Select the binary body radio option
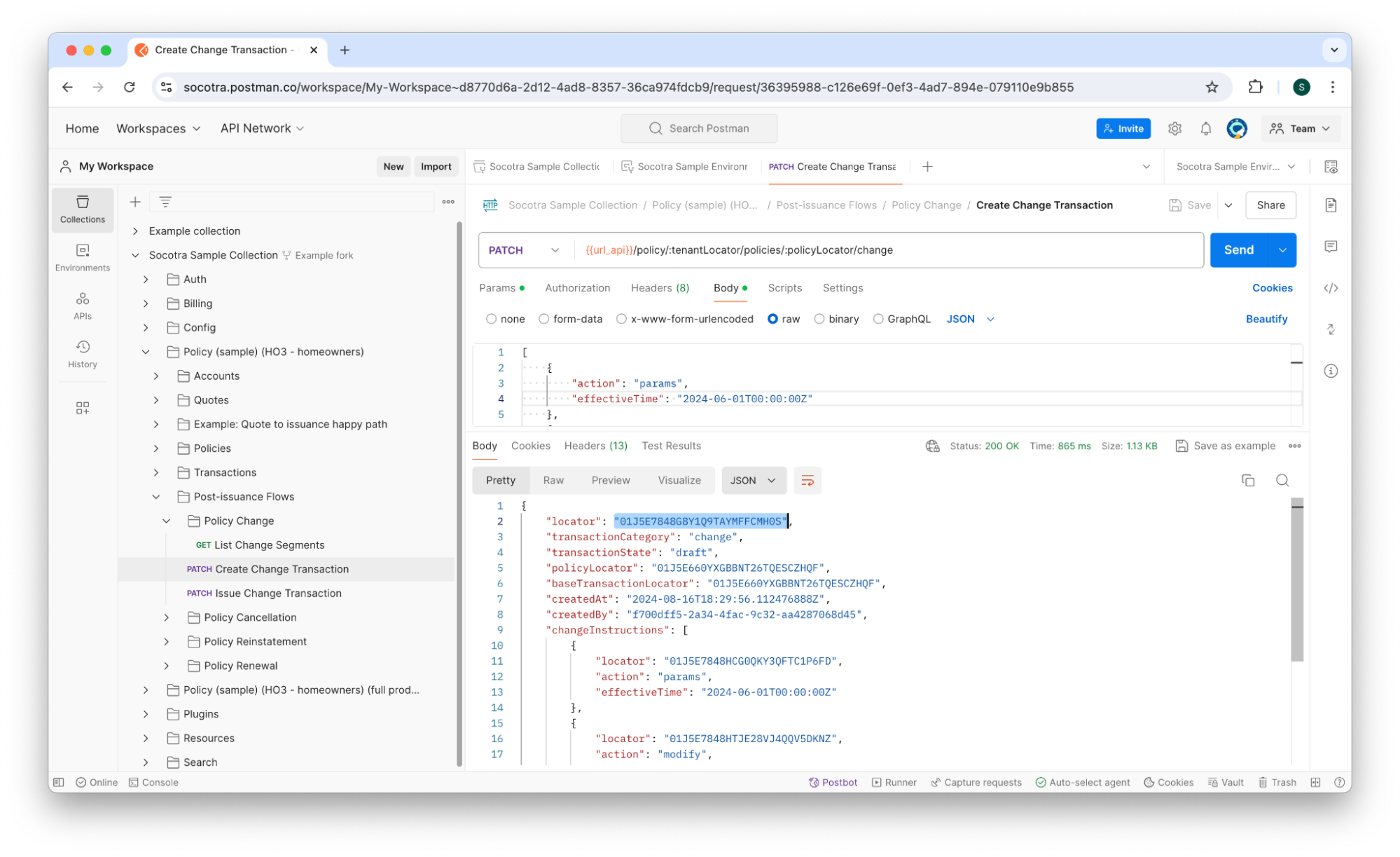This screenshot has width=1400, height=857. (x=819, y=319)
